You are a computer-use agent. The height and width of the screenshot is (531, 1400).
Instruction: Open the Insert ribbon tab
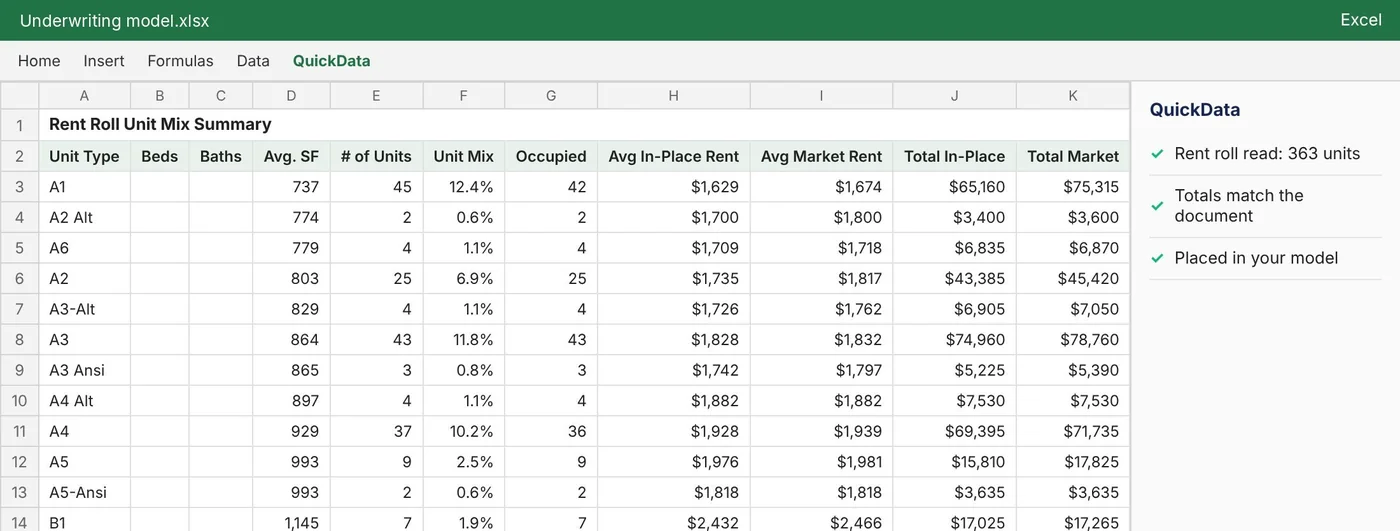[x=104, y=61]
